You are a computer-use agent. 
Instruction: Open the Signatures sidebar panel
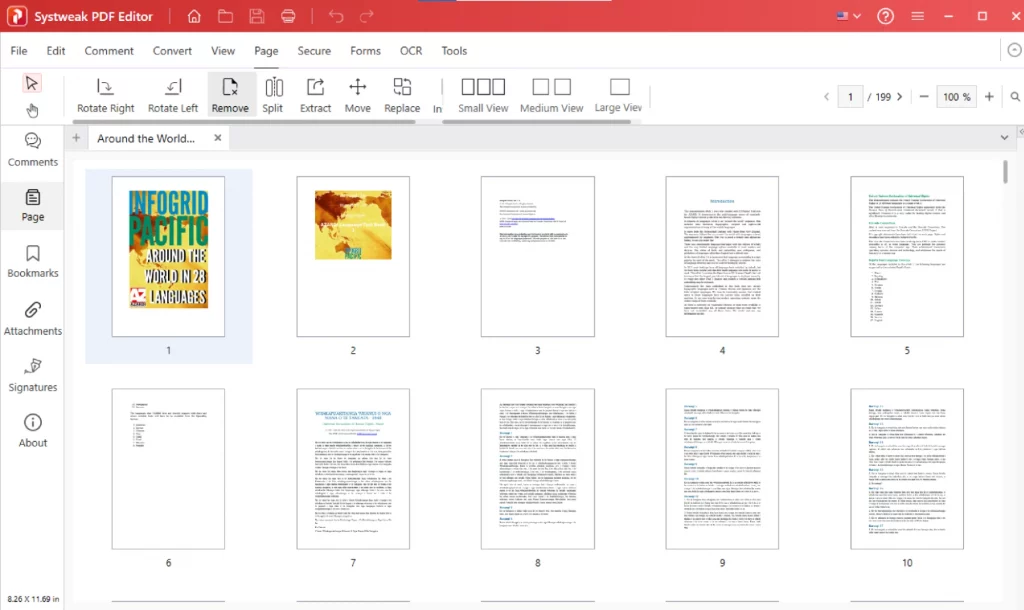pos(33,375)
